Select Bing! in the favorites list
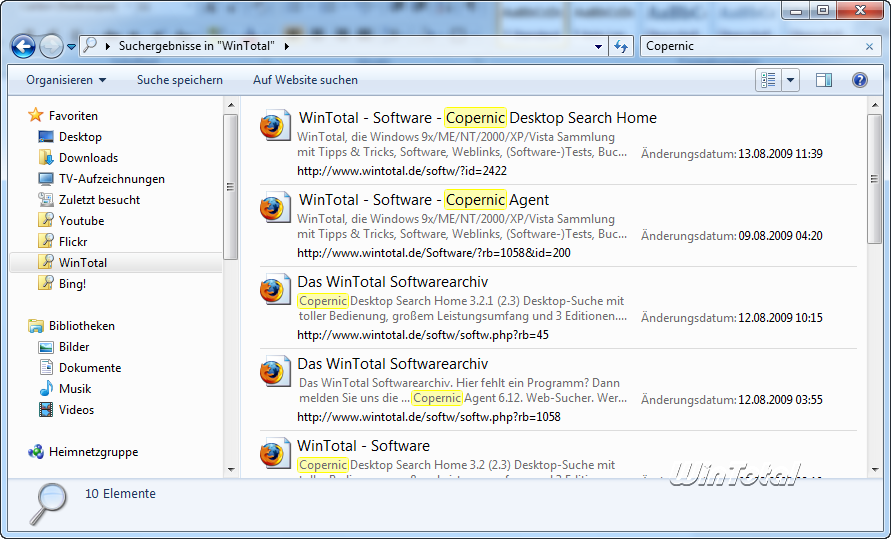This screenshot has height=539, width=891. (x=72, y=284)
